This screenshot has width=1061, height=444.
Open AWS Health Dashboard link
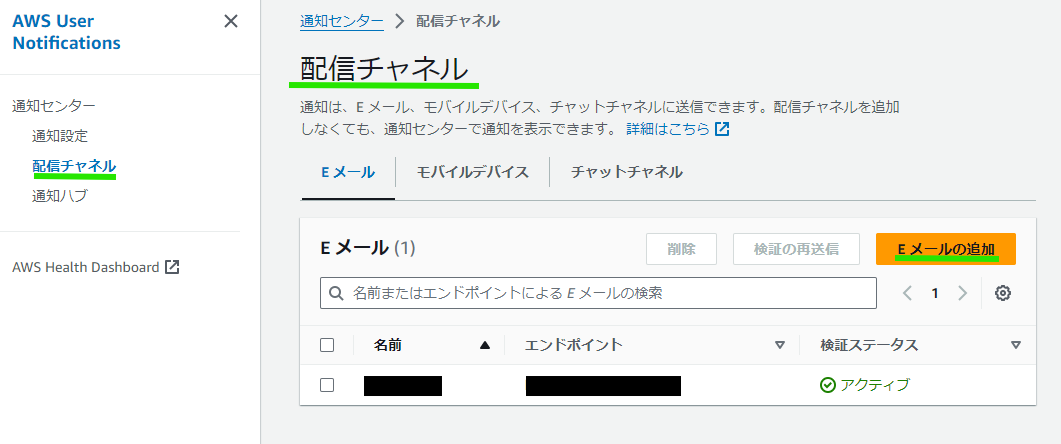tap(85, 267)
